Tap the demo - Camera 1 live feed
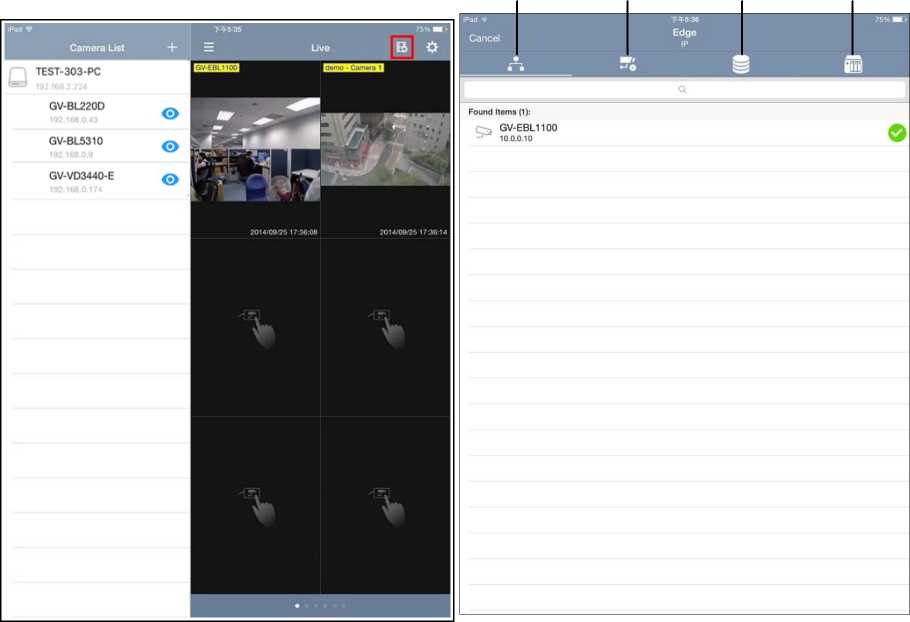910x622 pixels. pos(385,149)
